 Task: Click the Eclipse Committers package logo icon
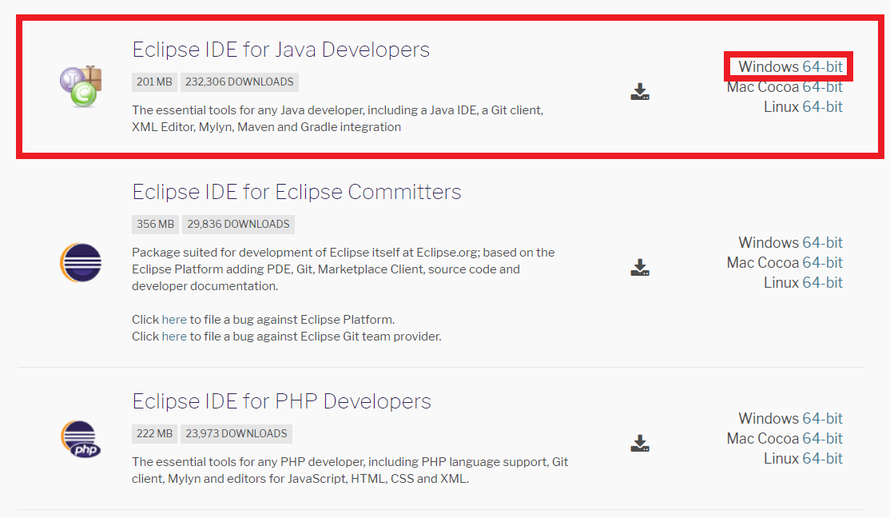pyautogui.click(x=81, y=263)
